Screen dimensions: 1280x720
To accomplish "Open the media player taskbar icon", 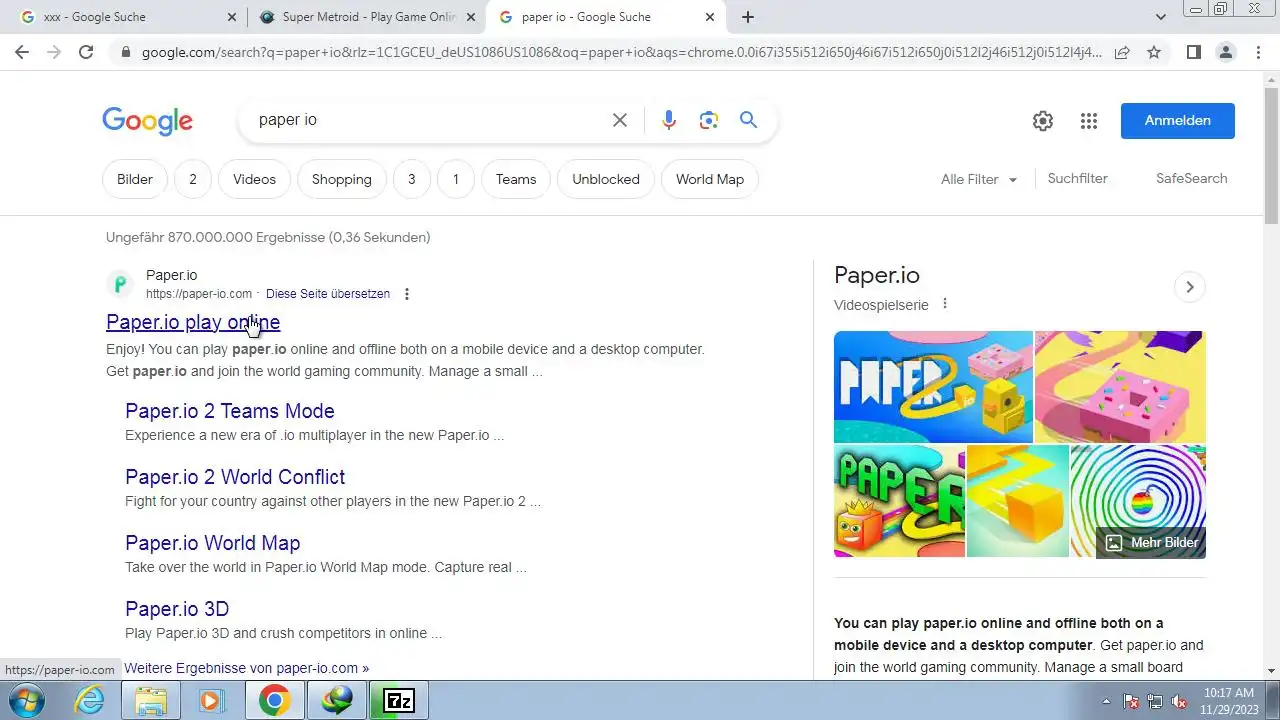I will coord(211,700).
